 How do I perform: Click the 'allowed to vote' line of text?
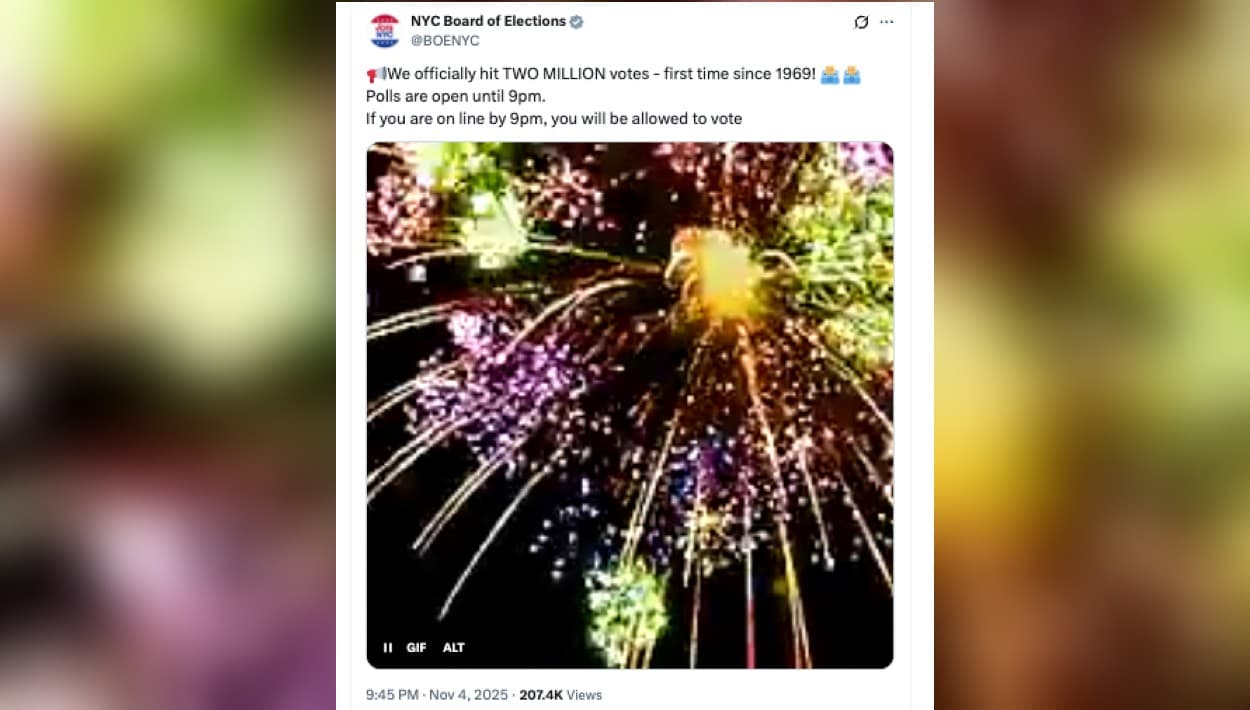554,119
